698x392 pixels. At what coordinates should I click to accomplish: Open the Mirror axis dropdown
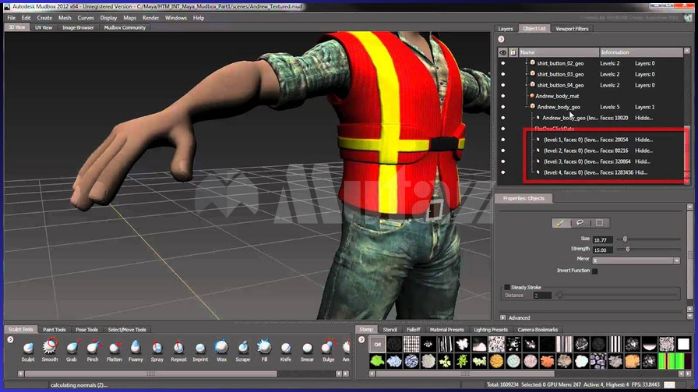tap(635, 260)
